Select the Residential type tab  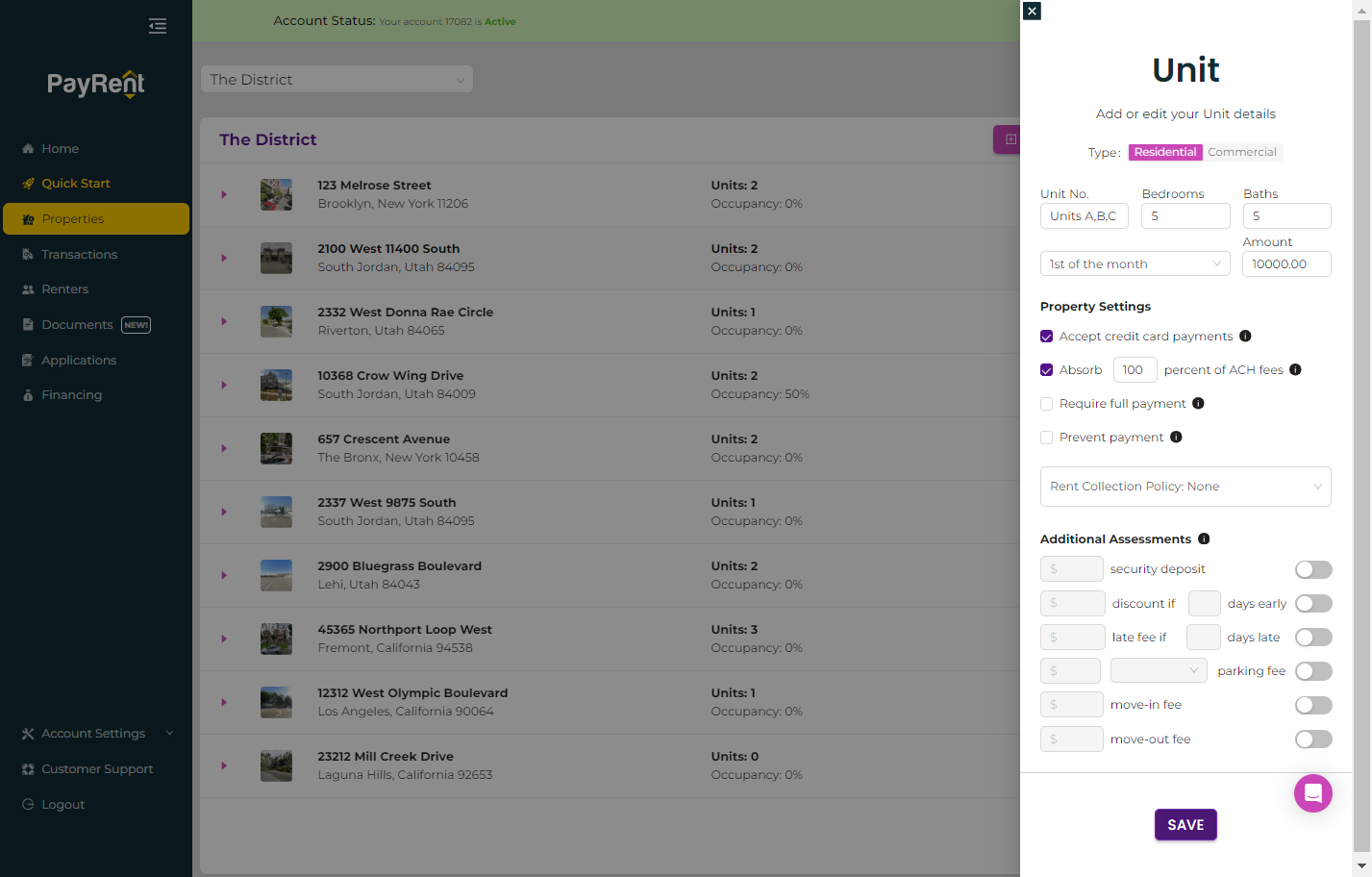click(x=1165, y=152)
